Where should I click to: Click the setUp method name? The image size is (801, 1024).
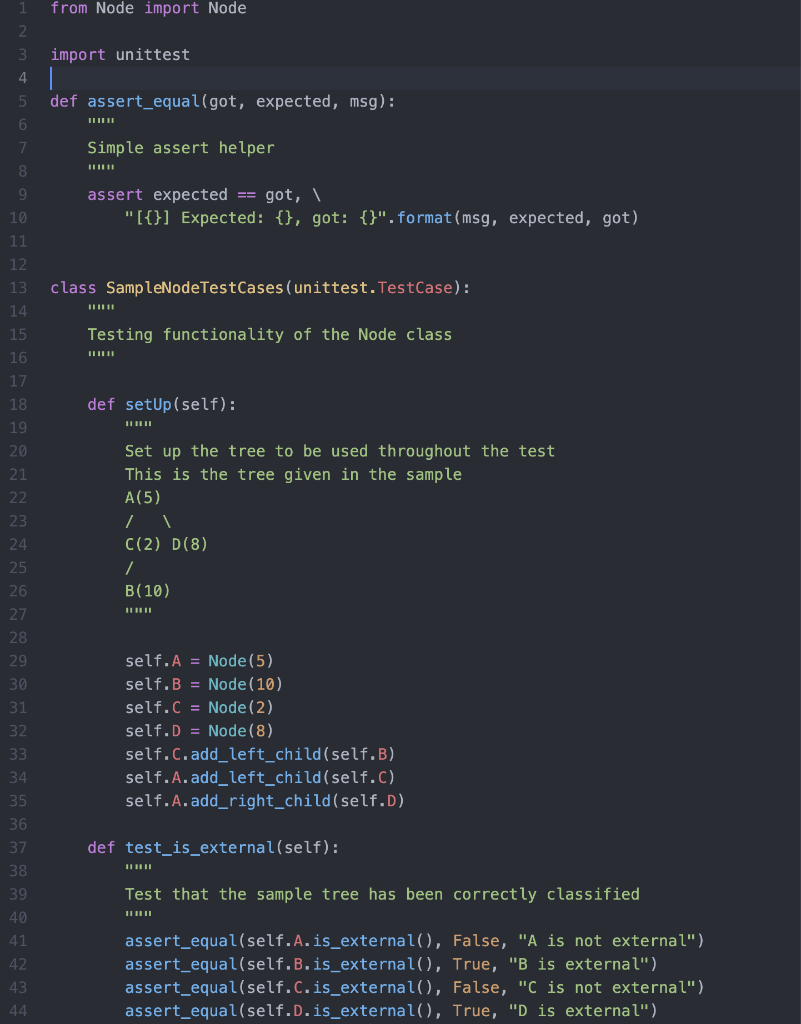point(148,405)
